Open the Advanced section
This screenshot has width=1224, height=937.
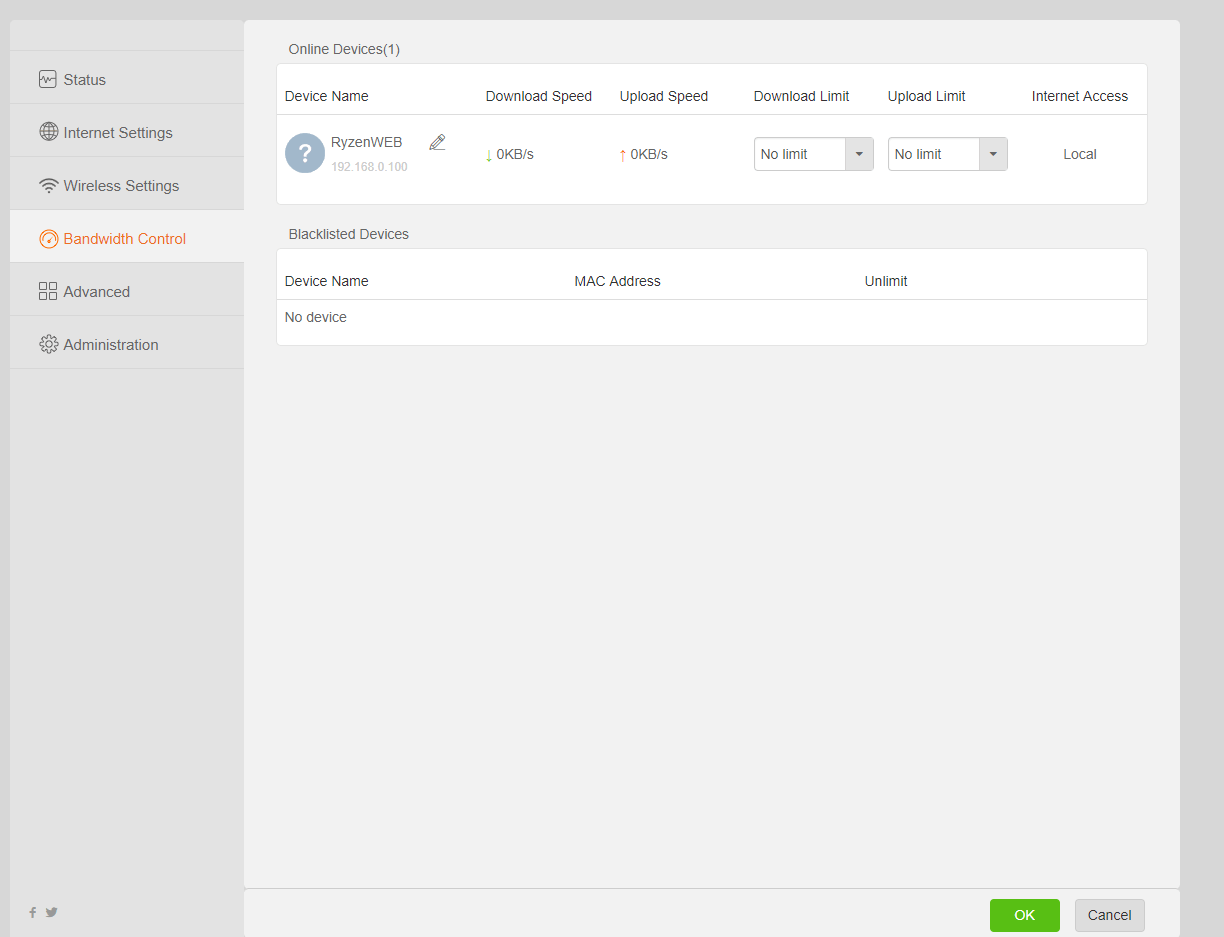click(x=96, y=292)
